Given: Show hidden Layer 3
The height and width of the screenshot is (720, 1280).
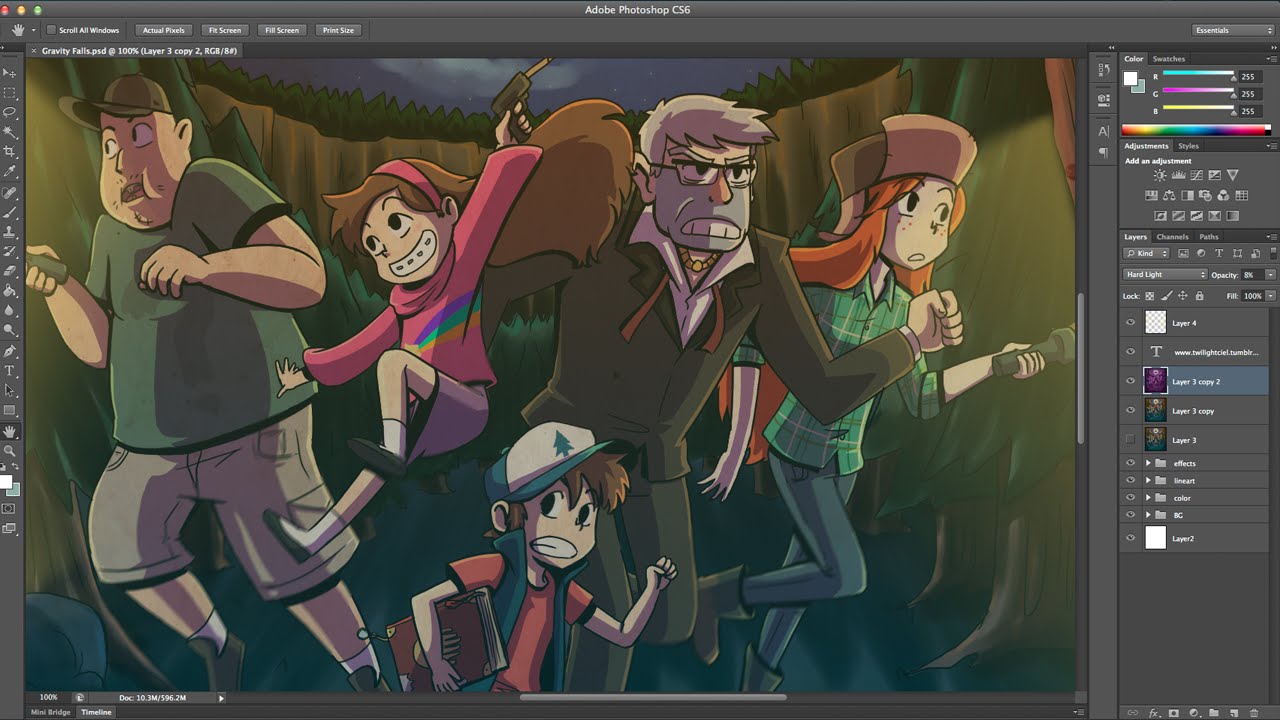Looking at the screenshot, I should click(x=1131, y=440).
